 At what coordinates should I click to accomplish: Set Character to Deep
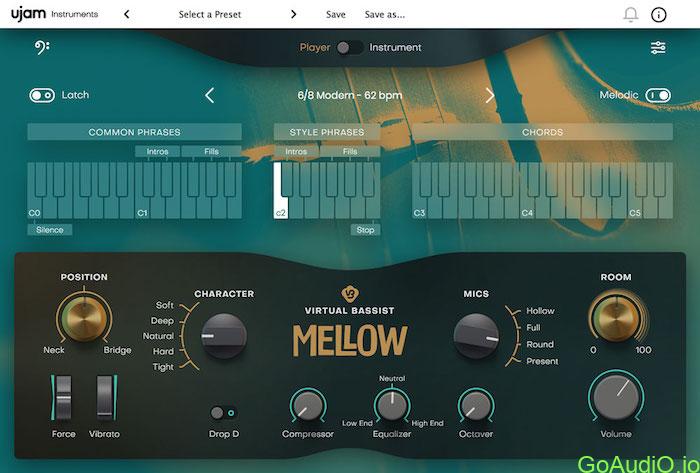[162, 321]
